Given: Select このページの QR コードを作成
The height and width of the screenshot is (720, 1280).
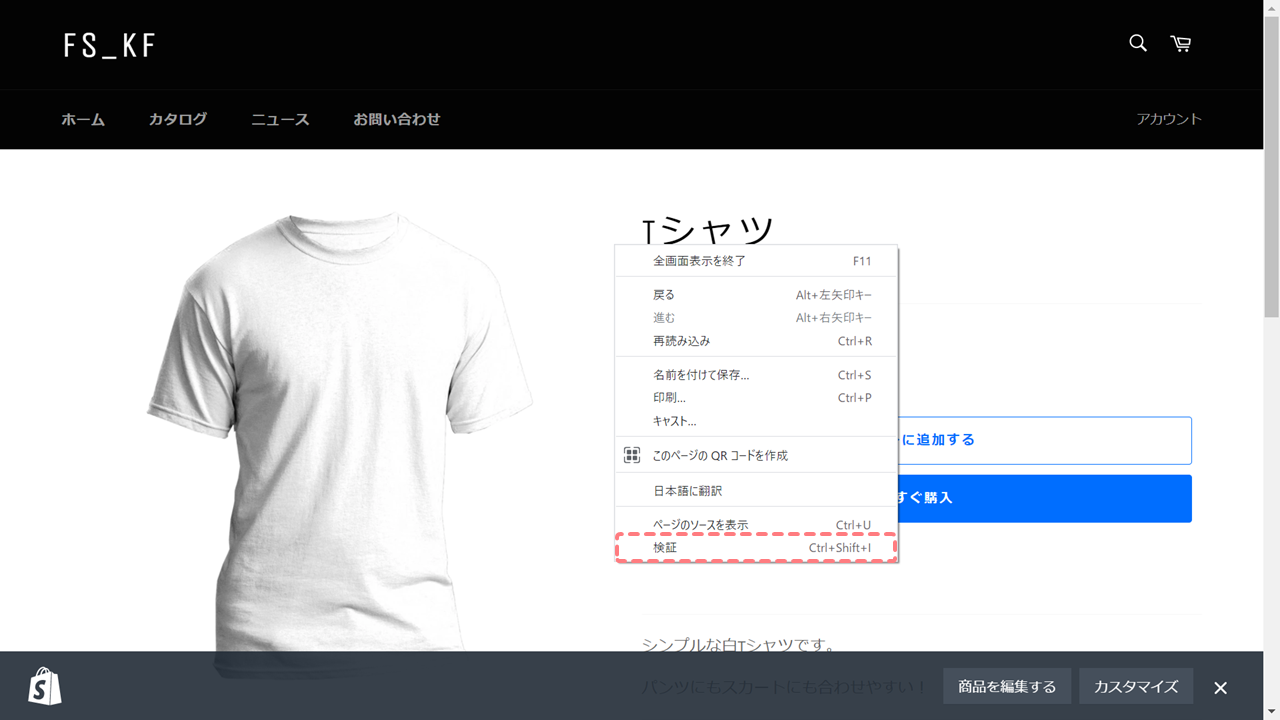Looking at the screenshot, I should [757, 455].
